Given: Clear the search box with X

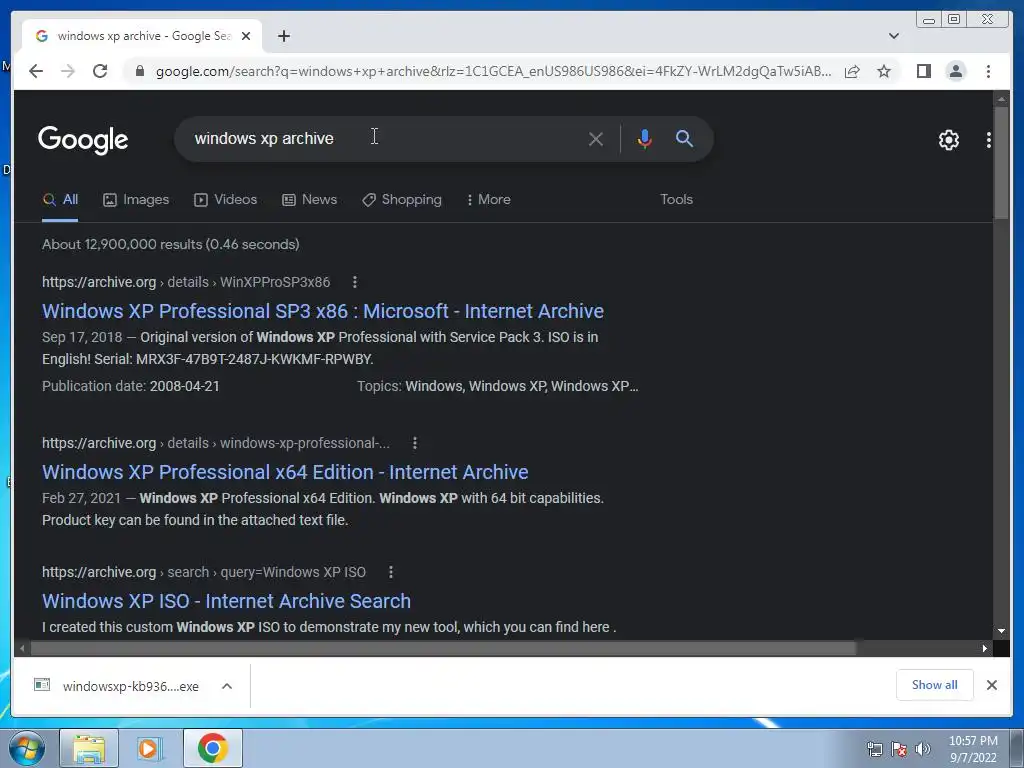Looking at the screenshot, I should coord(595,138).
